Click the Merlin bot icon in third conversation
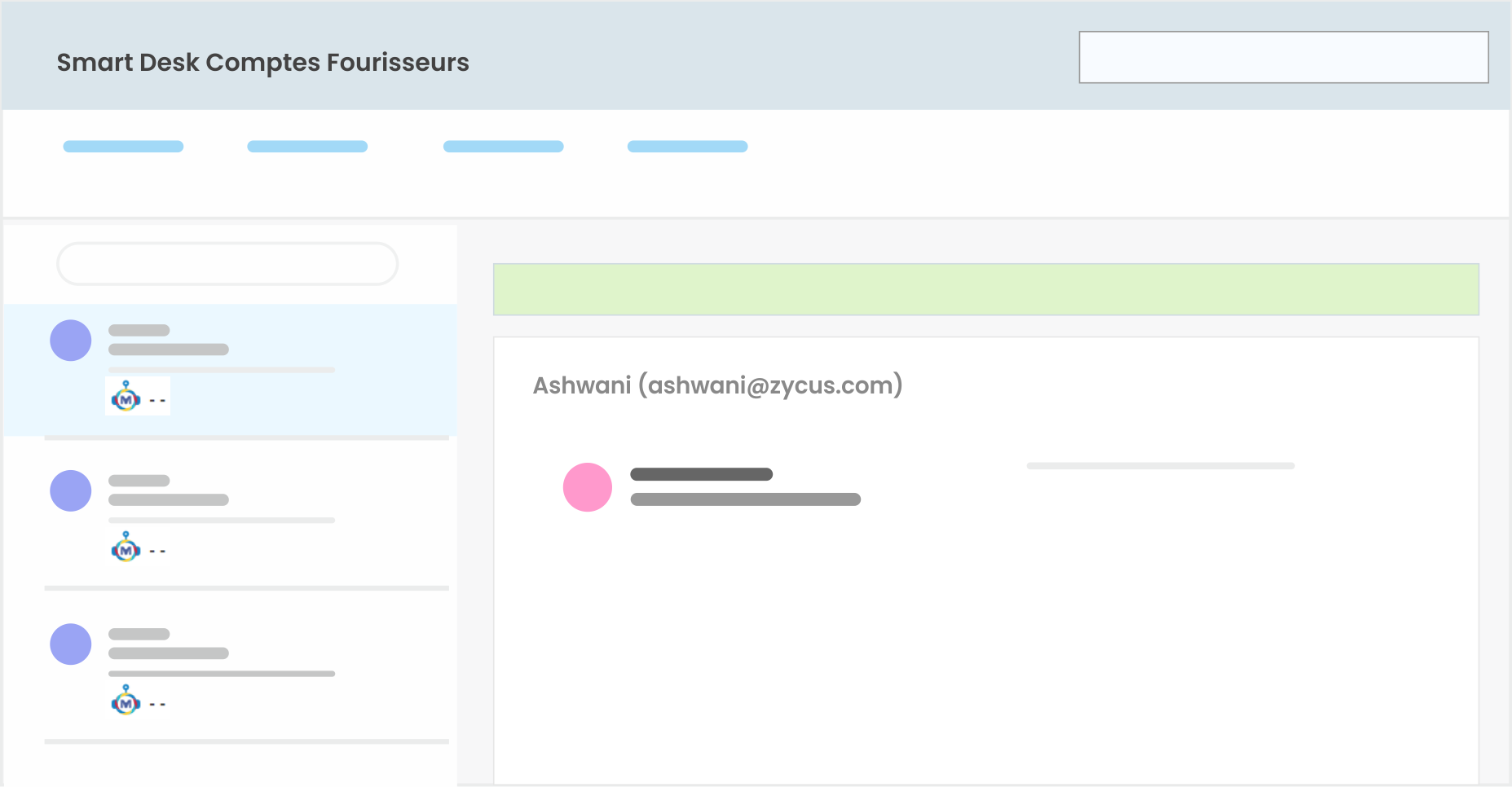1512x787 pixels. coord(126,700)
